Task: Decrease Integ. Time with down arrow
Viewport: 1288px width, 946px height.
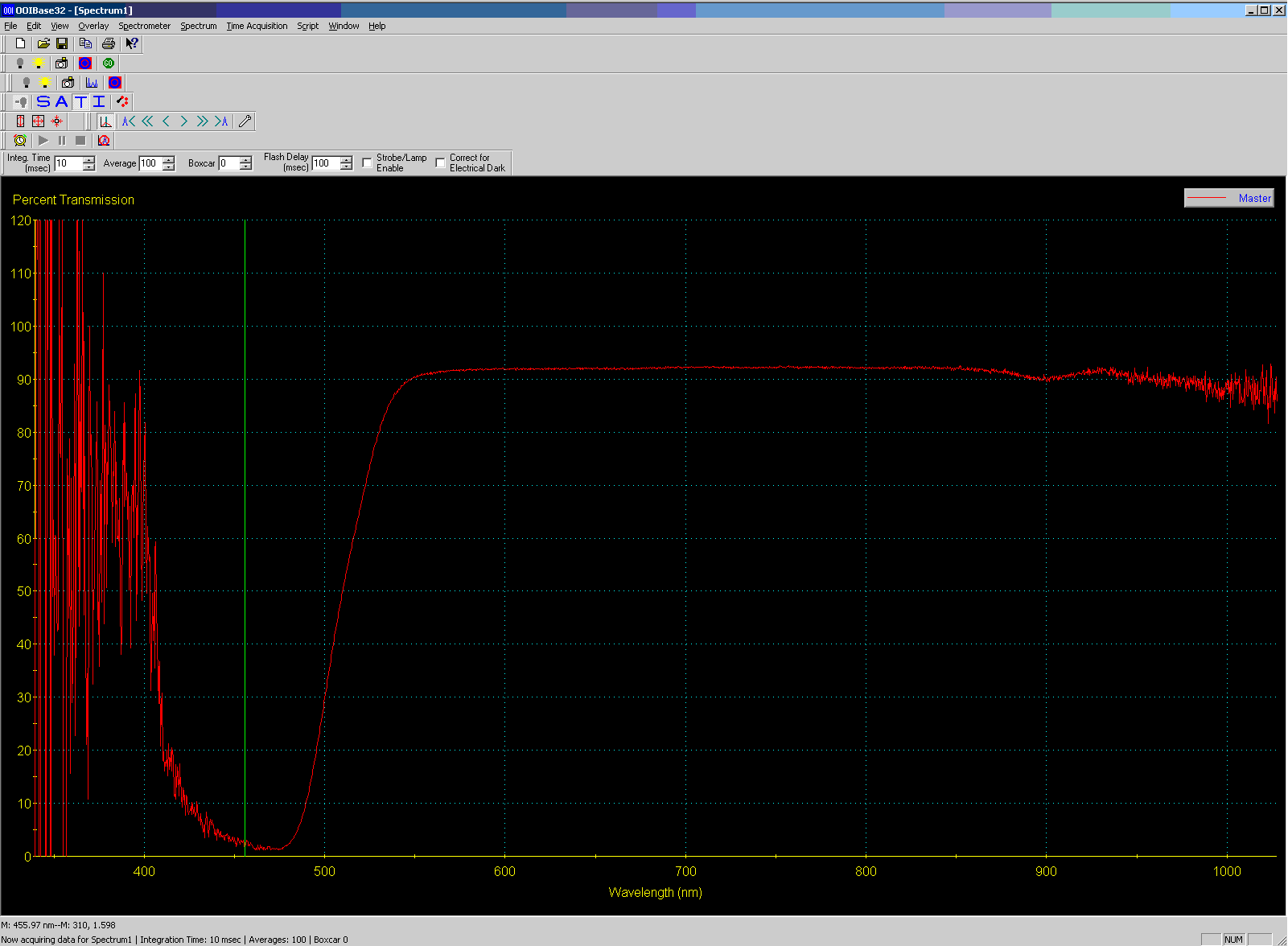Action: pos(88,167)
